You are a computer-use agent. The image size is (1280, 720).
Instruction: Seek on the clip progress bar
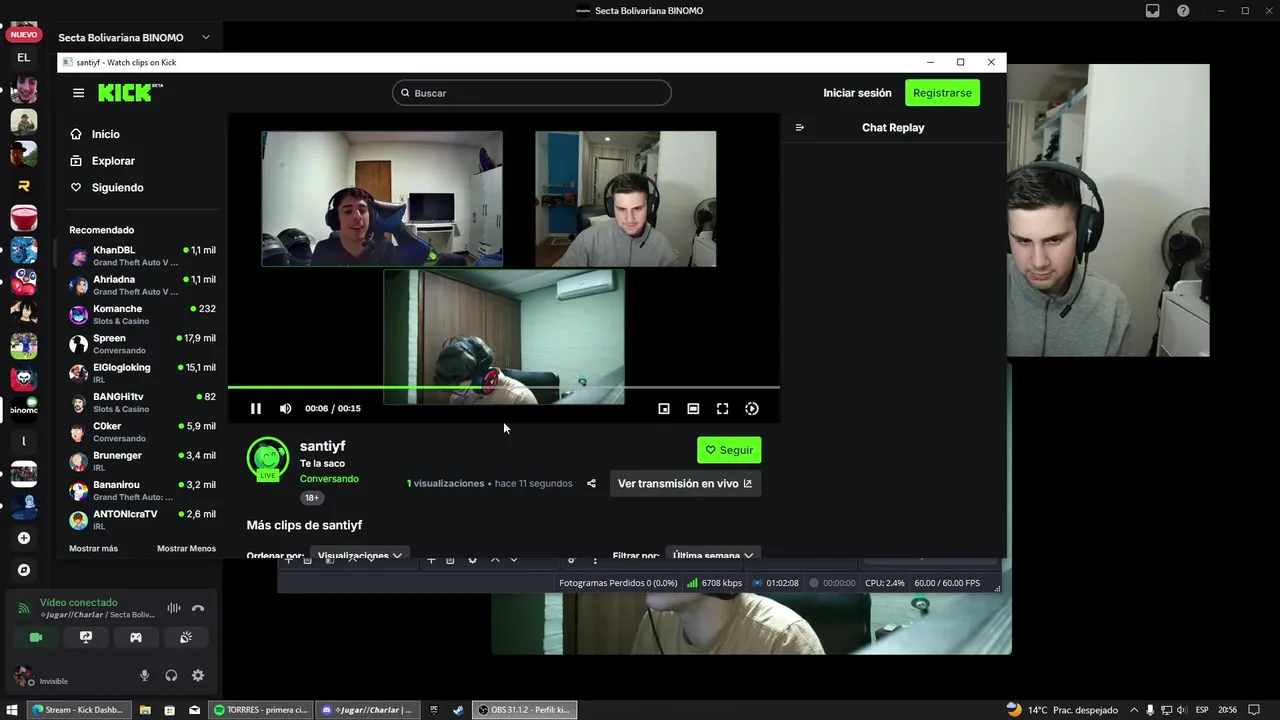[504, 387]
